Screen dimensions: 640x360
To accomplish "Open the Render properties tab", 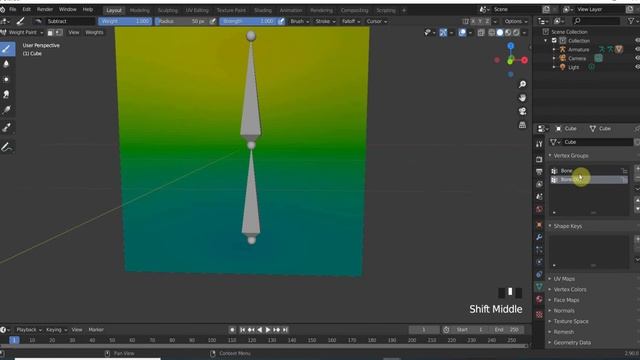I will tap(539, 159).
